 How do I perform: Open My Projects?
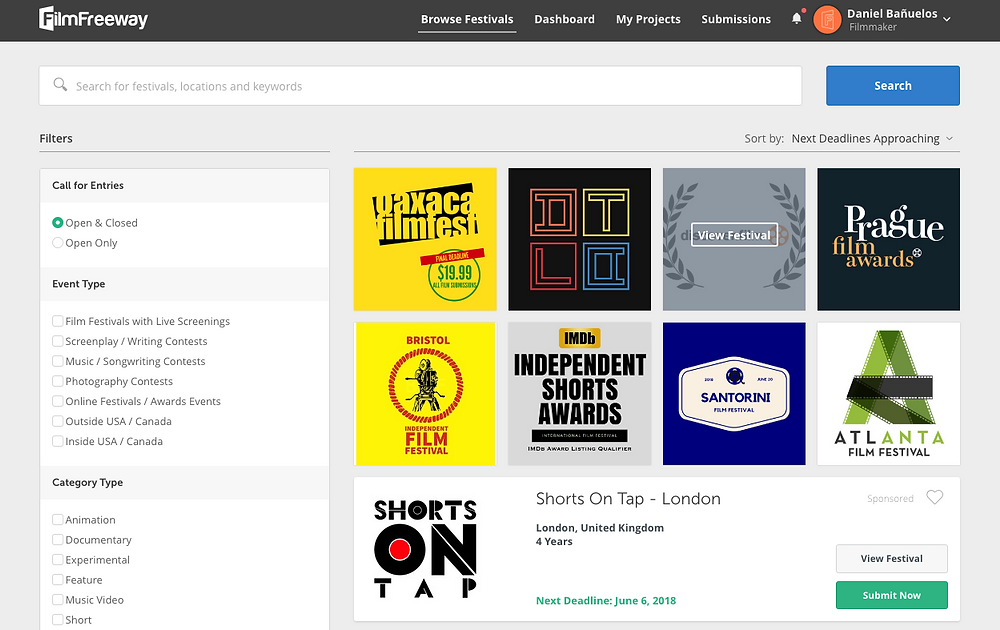(648, 19)
